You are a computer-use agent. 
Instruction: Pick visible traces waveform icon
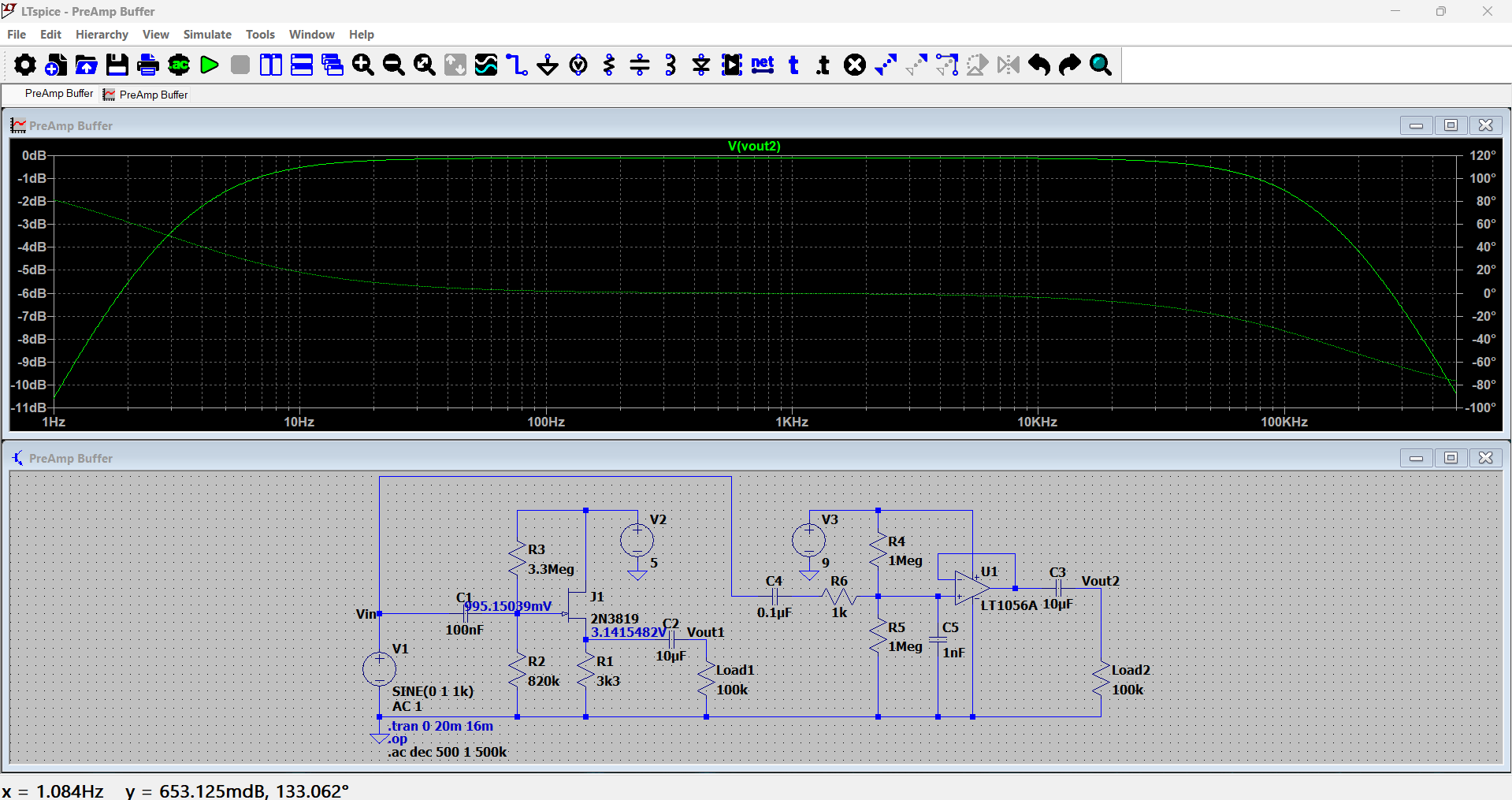[x=486, y=65]
